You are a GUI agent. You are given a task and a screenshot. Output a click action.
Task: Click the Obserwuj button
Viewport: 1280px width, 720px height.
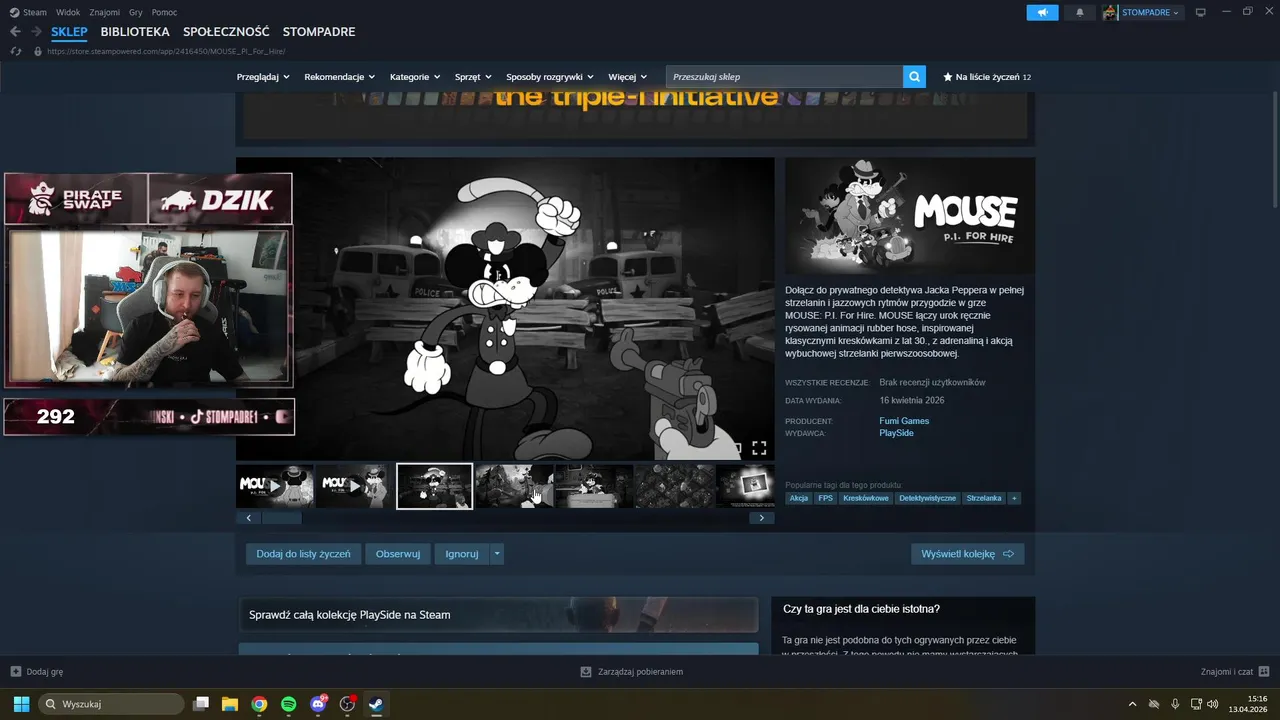(x=398, y=554)
